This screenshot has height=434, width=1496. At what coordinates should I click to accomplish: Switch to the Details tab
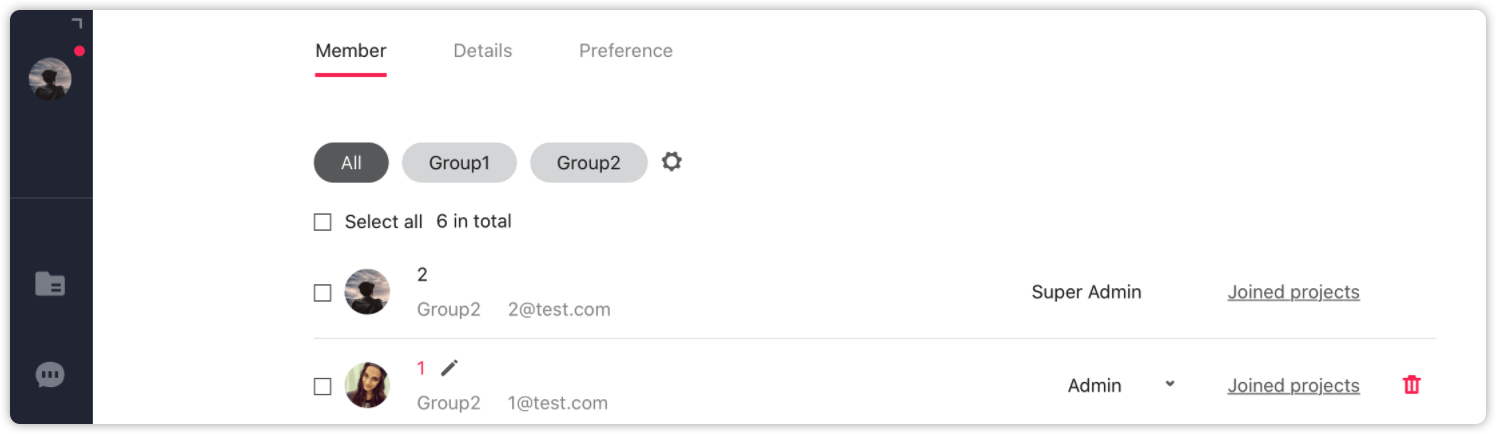click(483, 51)
